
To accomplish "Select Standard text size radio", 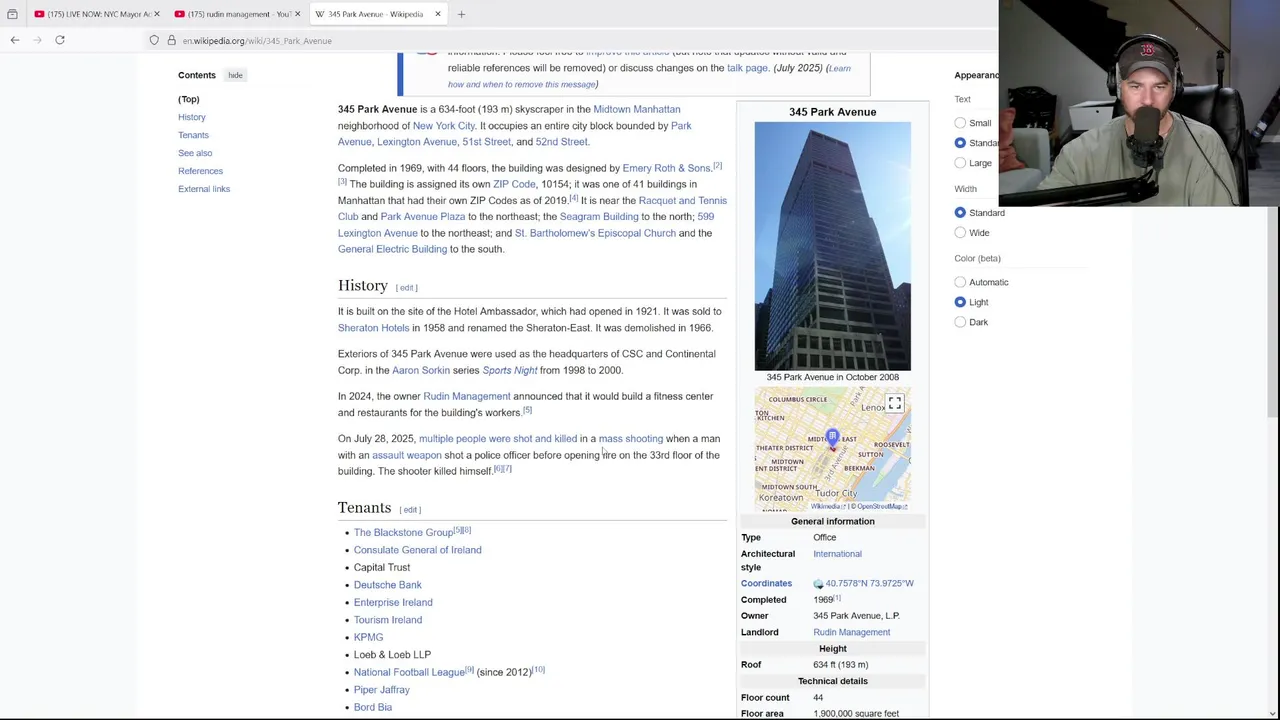I will (960, 143).
